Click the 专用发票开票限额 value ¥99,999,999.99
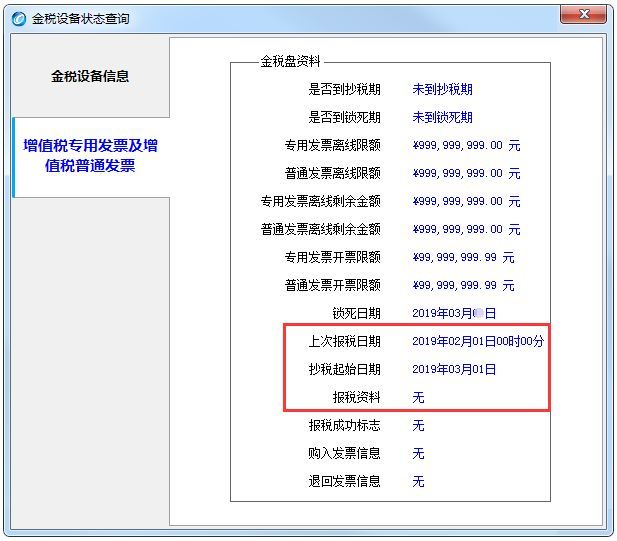The height and width of the screenshot is (541, 617). click(463, 257)
